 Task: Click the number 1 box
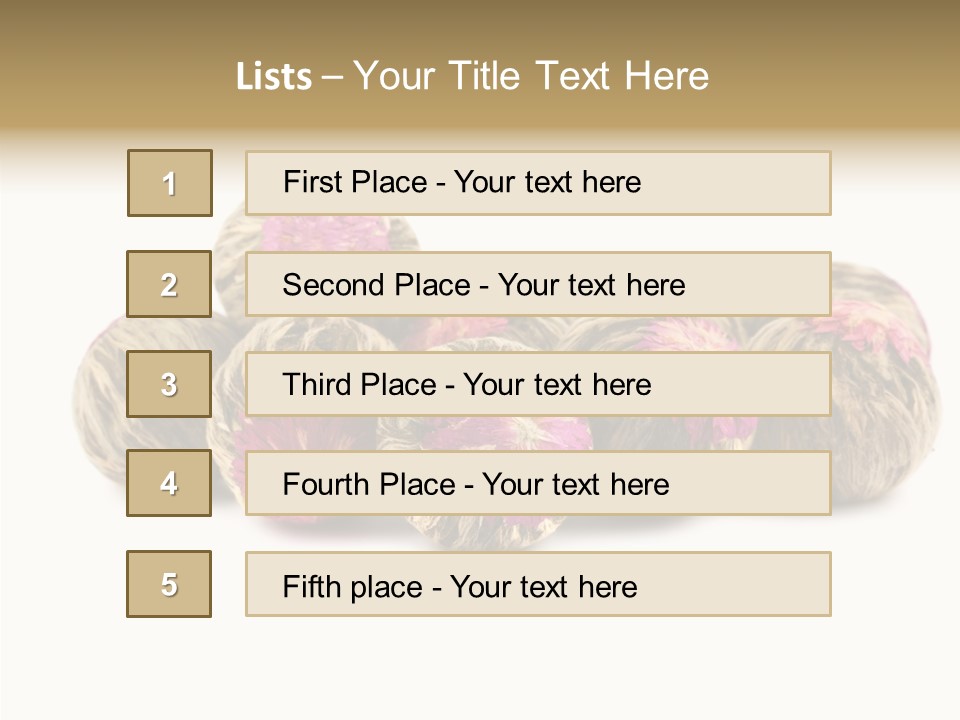coord(170,183)
